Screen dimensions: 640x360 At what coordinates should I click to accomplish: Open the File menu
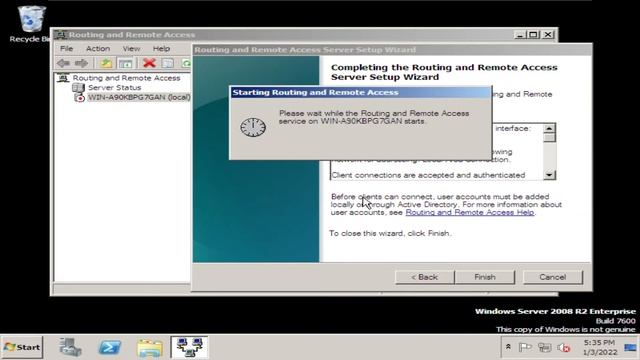point(66,49)
